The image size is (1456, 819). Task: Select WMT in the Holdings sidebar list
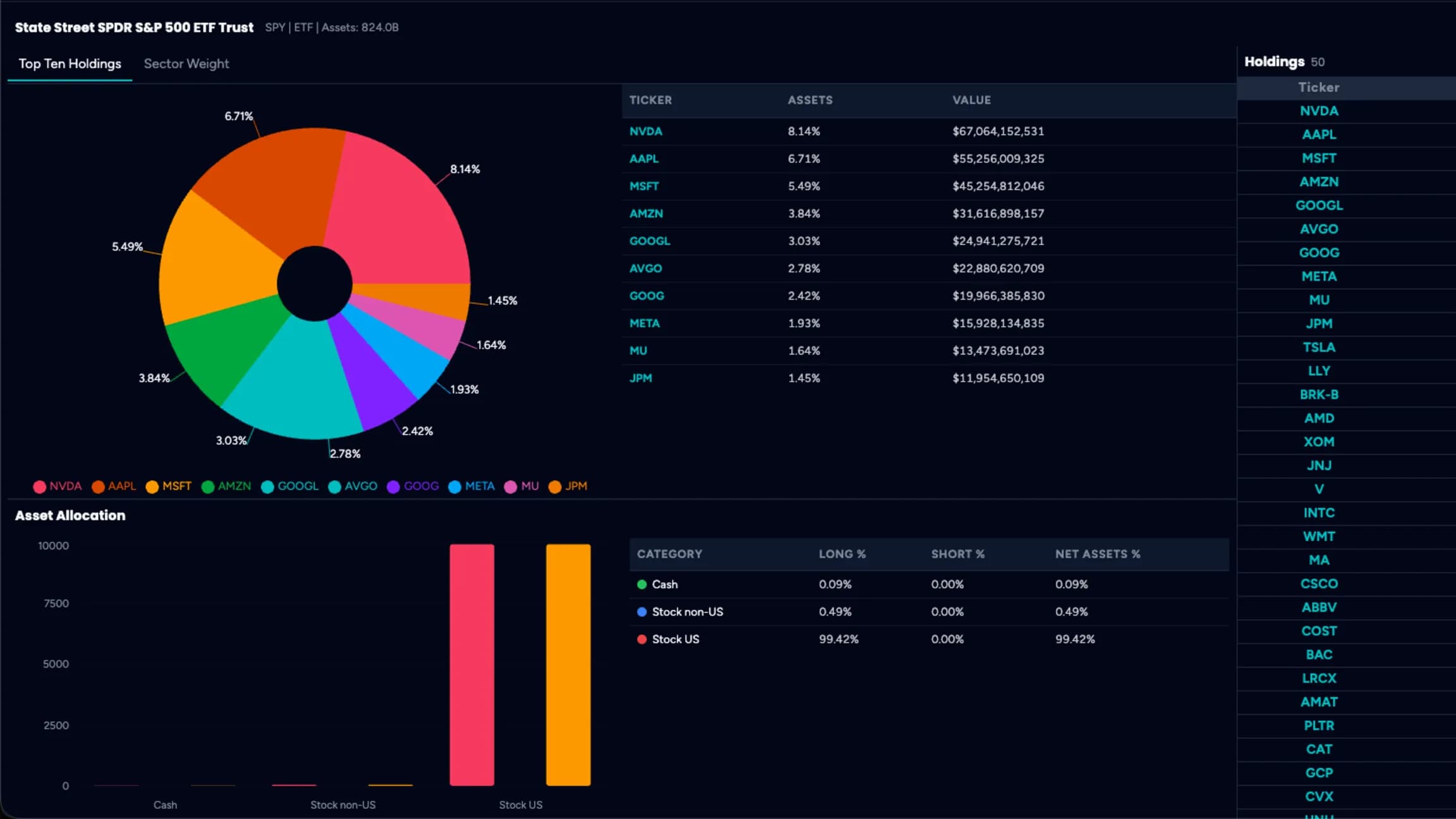(x=1319, y=537)
